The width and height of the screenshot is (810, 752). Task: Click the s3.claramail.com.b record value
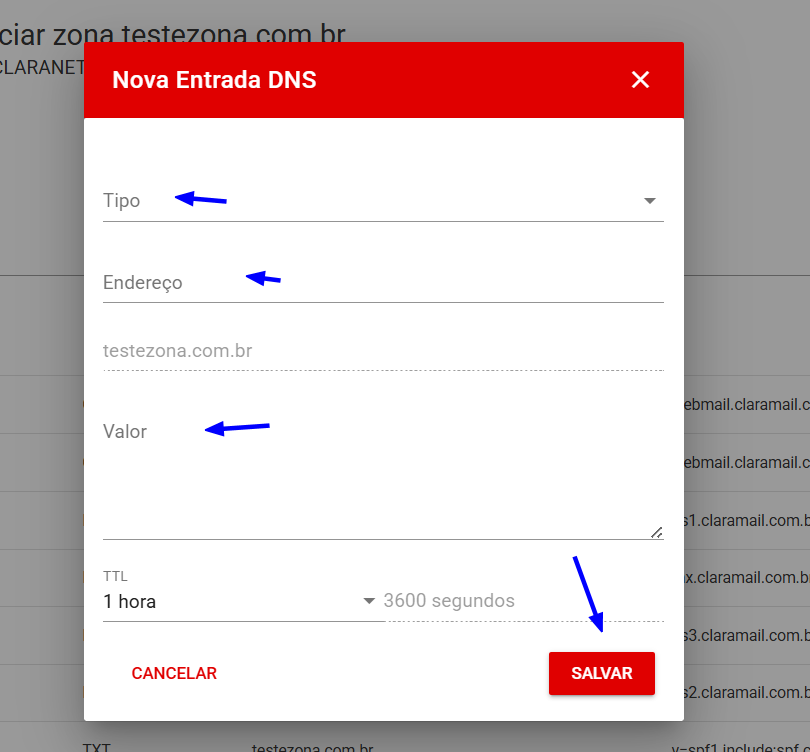[746, 636]
